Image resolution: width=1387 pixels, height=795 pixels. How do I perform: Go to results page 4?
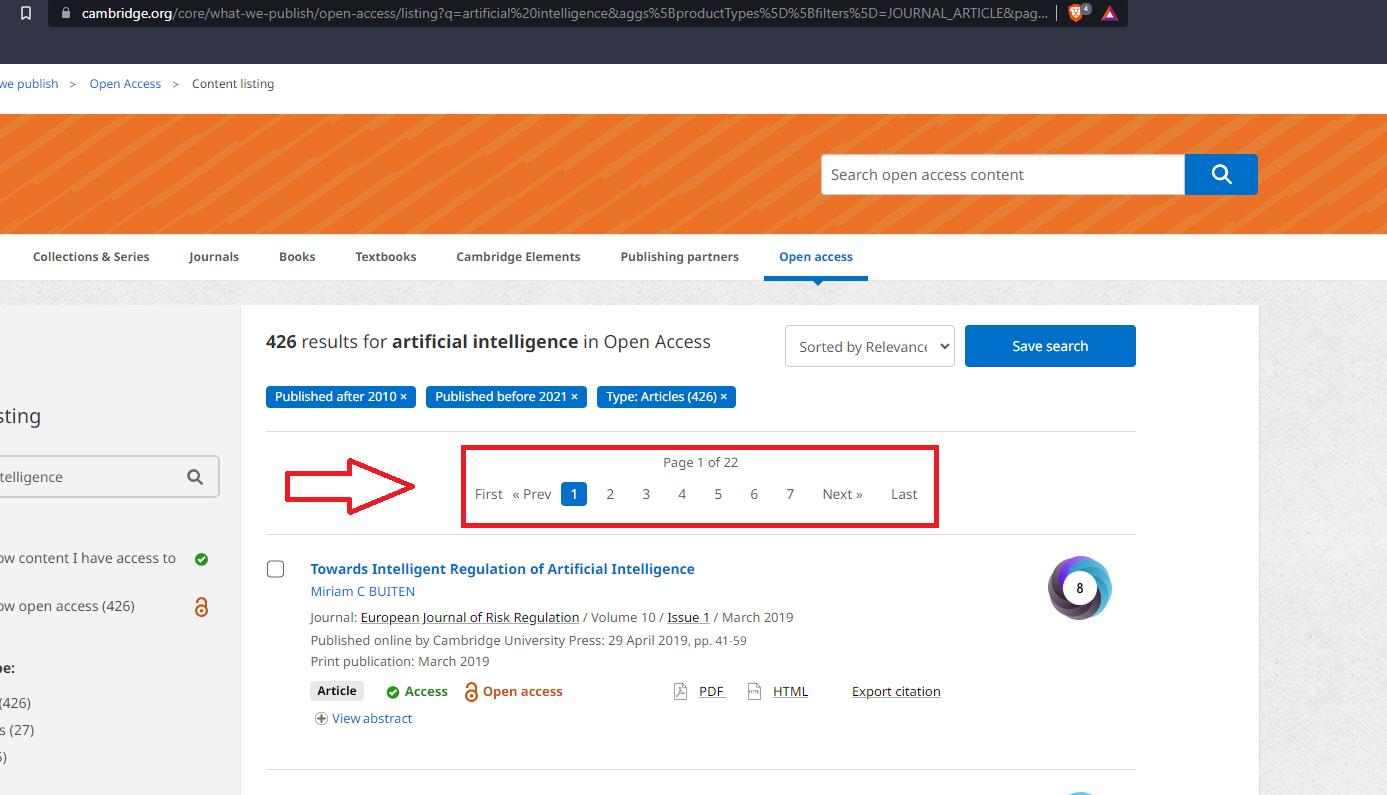pyautogui.click(x=682, y=494)
